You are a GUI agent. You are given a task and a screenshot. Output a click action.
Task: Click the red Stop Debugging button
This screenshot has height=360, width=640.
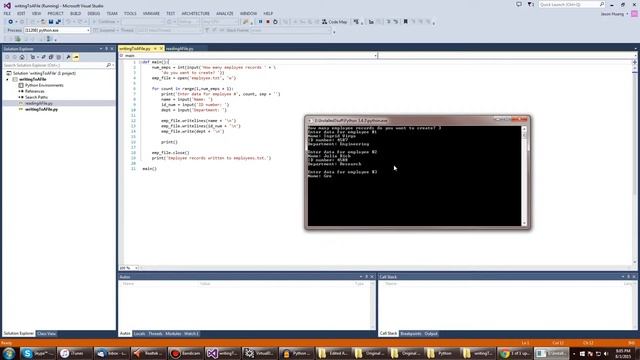[x=268, y=22]
